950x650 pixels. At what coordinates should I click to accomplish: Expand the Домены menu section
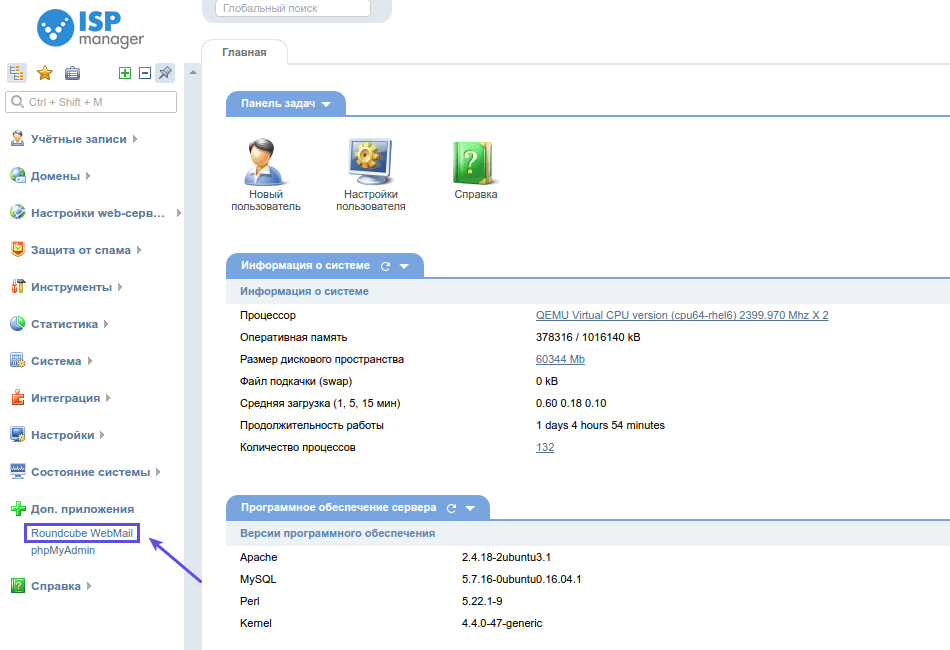[x=88, y=176]
